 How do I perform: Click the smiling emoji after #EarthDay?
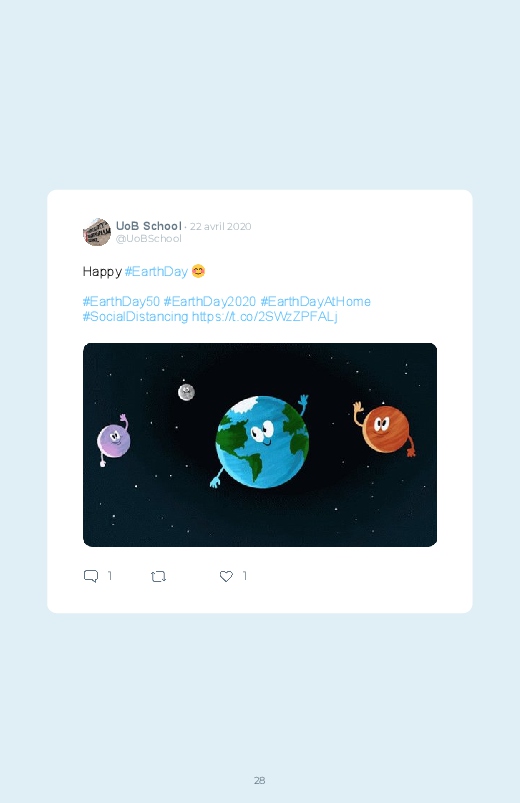click(x=198, y=271)
